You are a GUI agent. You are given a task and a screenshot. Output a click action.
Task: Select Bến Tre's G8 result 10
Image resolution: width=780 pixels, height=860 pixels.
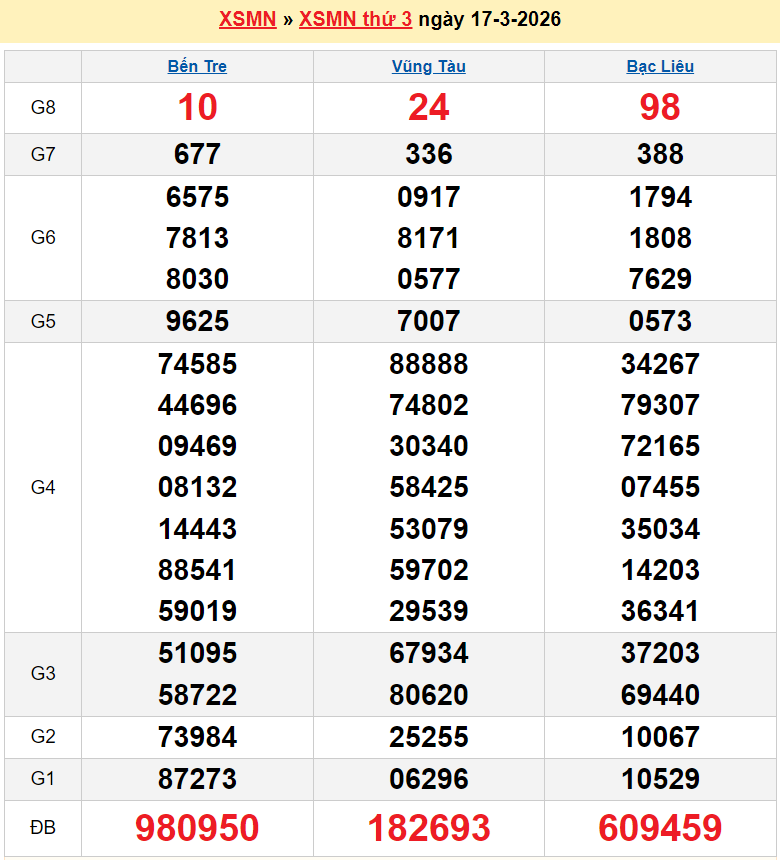coord(197,108)
